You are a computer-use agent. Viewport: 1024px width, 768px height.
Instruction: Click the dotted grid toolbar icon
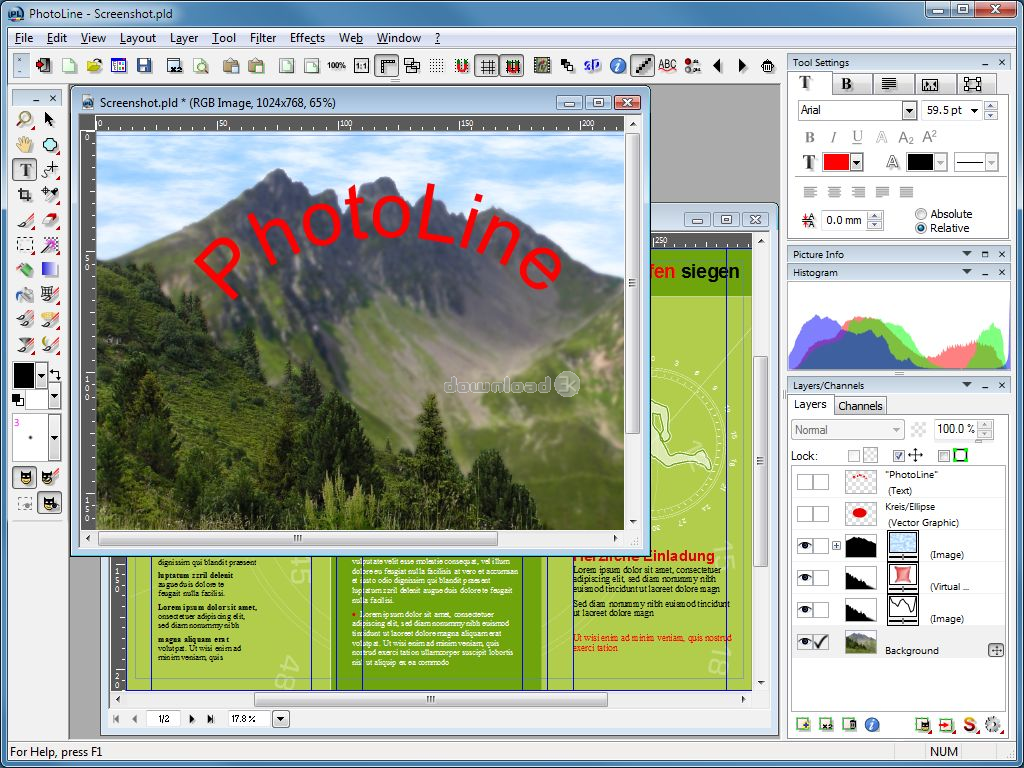tap(437, 65)
